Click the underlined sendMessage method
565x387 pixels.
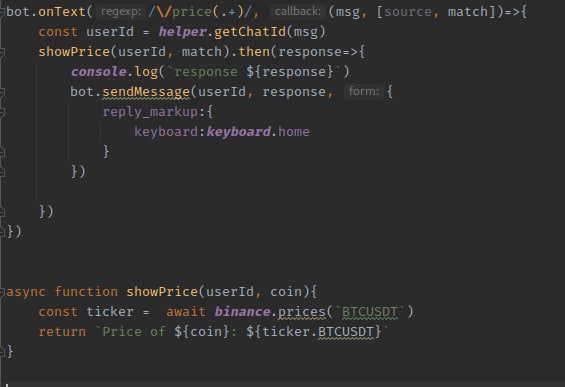coord(146,92)
